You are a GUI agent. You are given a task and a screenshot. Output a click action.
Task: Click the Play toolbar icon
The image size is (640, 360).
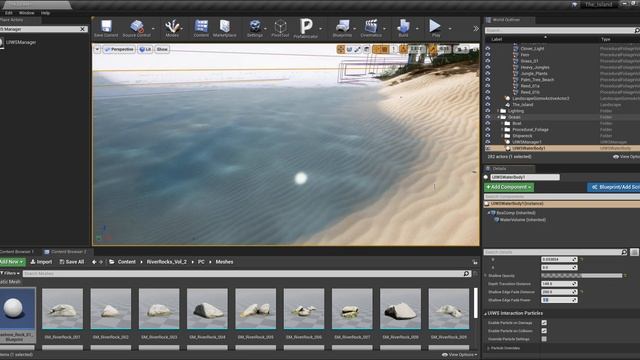click(436, 28)
